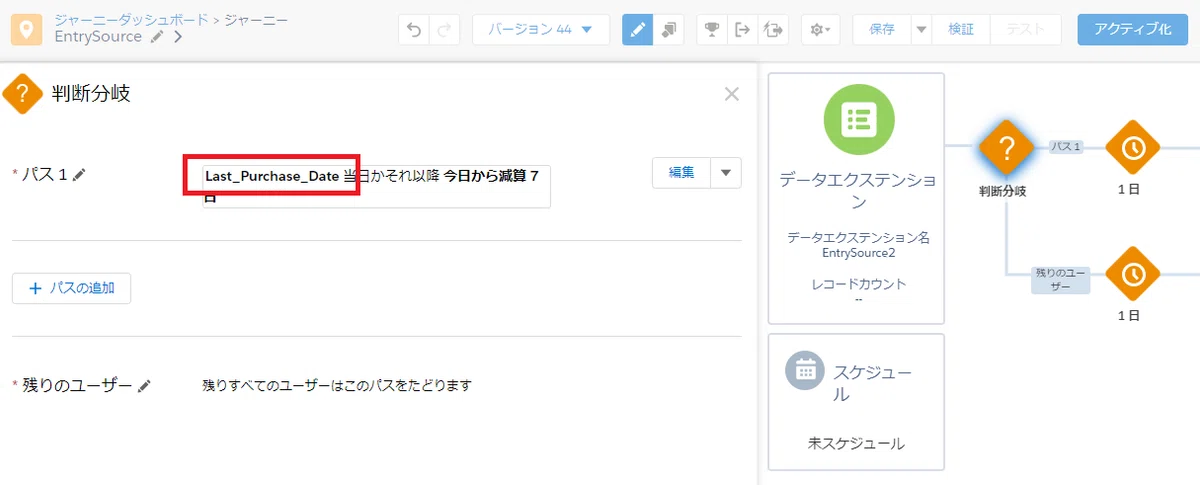Click the 検証 button
Screen dimensions: 1200x485
point(960,30)
